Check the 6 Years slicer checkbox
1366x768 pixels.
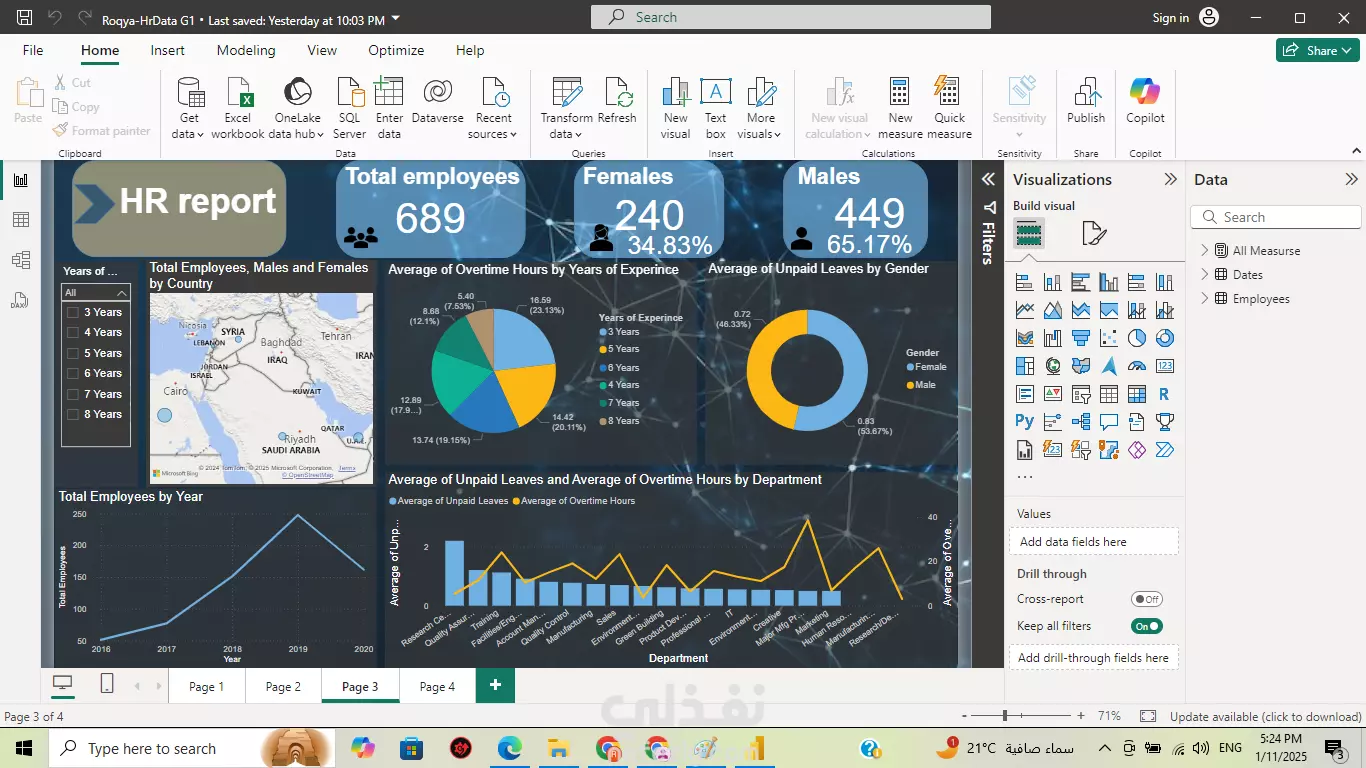(x=72, y=373)
